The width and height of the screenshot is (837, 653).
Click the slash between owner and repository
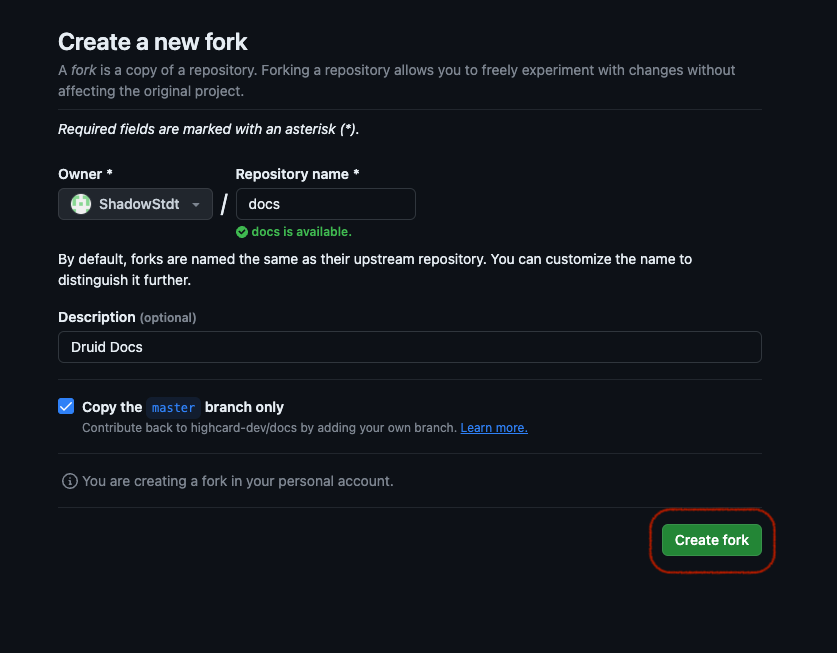(x=224, y=204)
